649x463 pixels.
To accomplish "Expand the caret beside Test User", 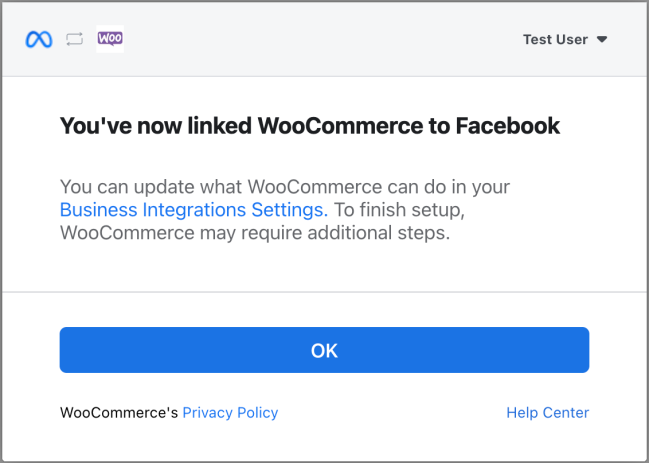I will pos(602,40).
